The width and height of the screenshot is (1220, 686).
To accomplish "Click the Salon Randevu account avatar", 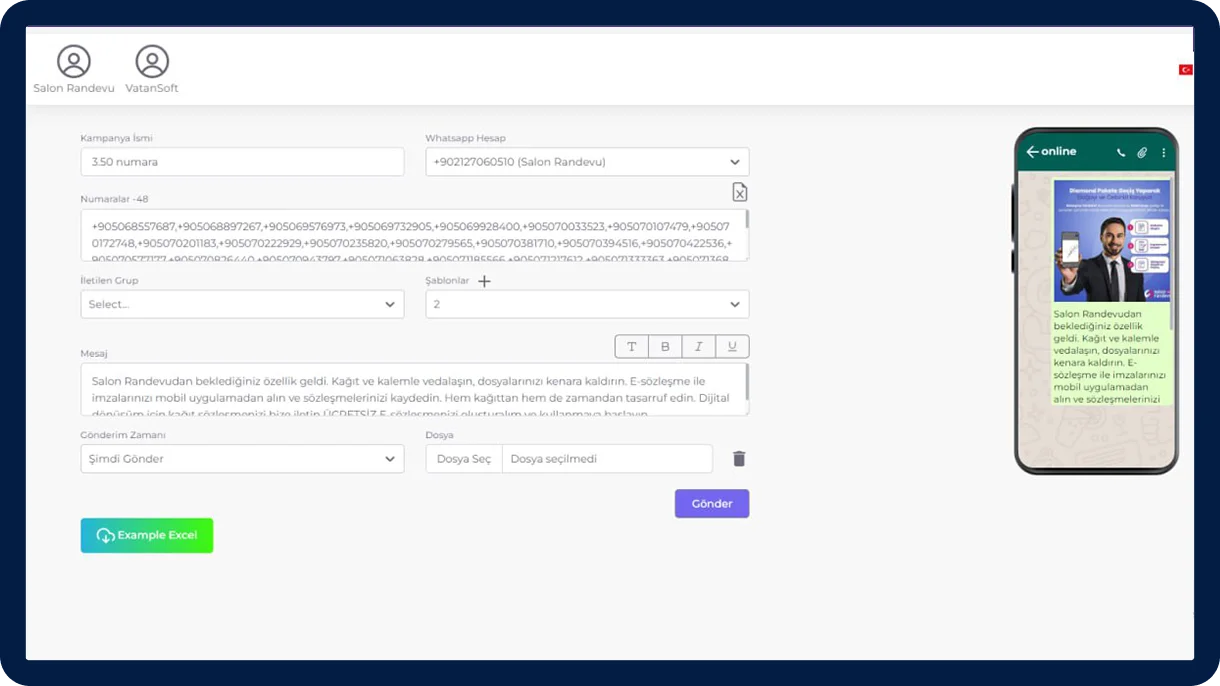I will click(74, 62).
